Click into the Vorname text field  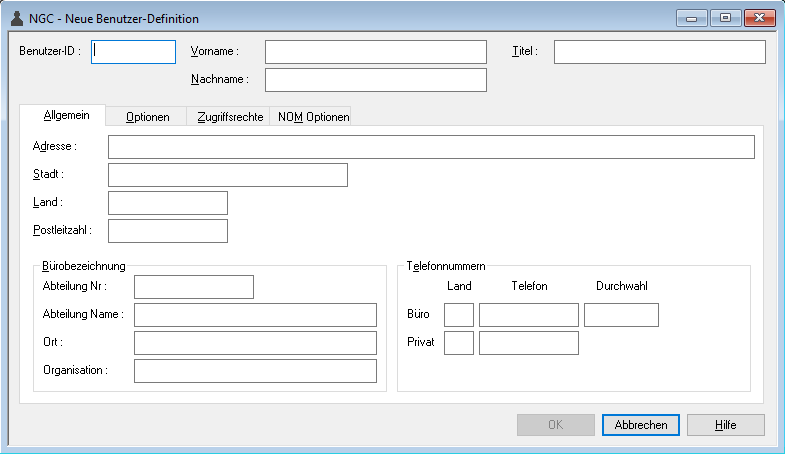(375, 52)
